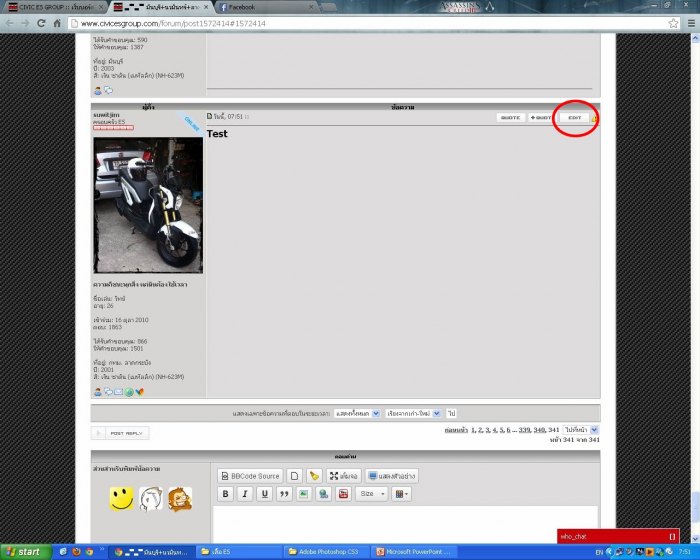Toggle BBCode Source mode in editor
The width and height of the screenshot is (700, 560).
click(x=250, y=476)
